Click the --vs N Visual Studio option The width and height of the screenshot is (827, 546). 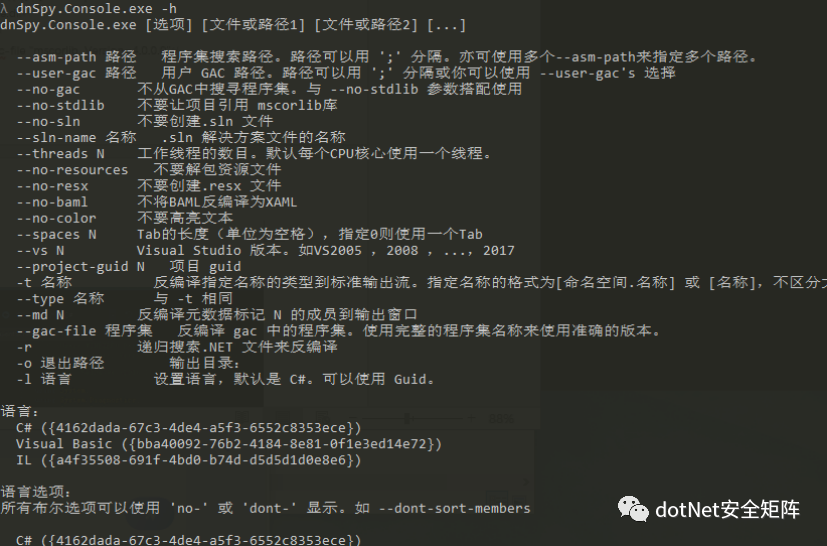[265, 251]
